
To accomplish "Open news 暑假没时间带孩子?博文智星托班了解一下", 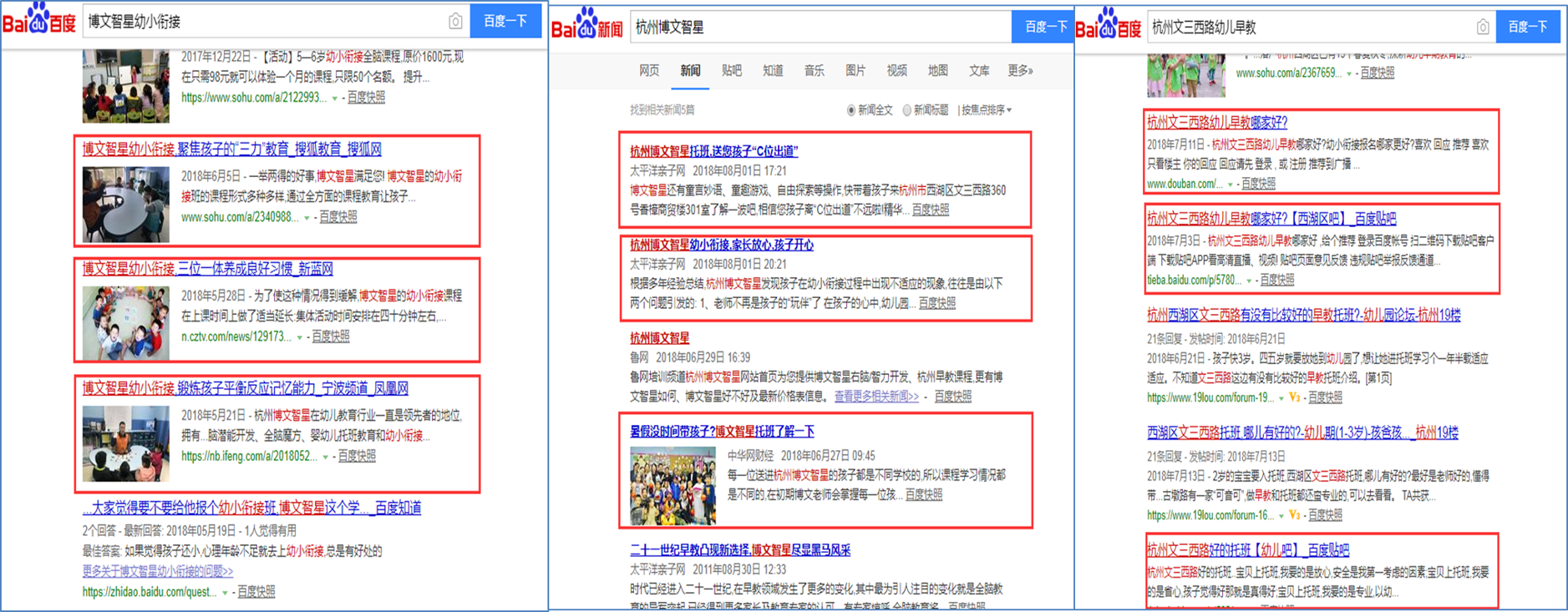I will coord(722,432).
